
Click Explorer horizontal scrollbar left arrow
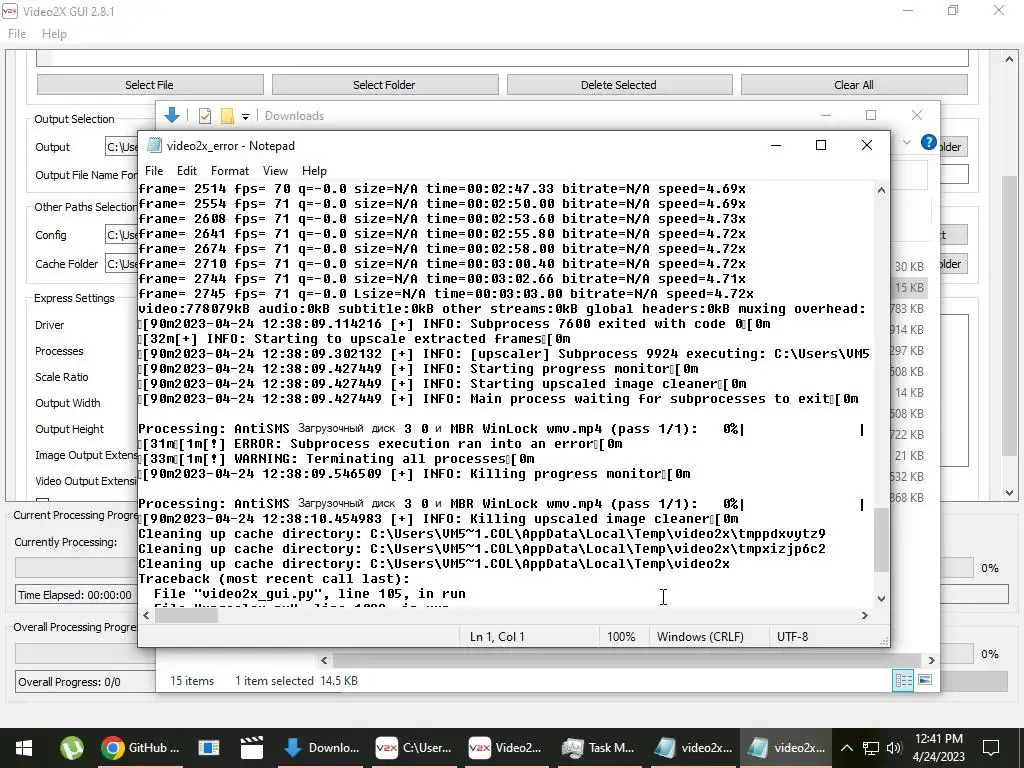[324, 660]
